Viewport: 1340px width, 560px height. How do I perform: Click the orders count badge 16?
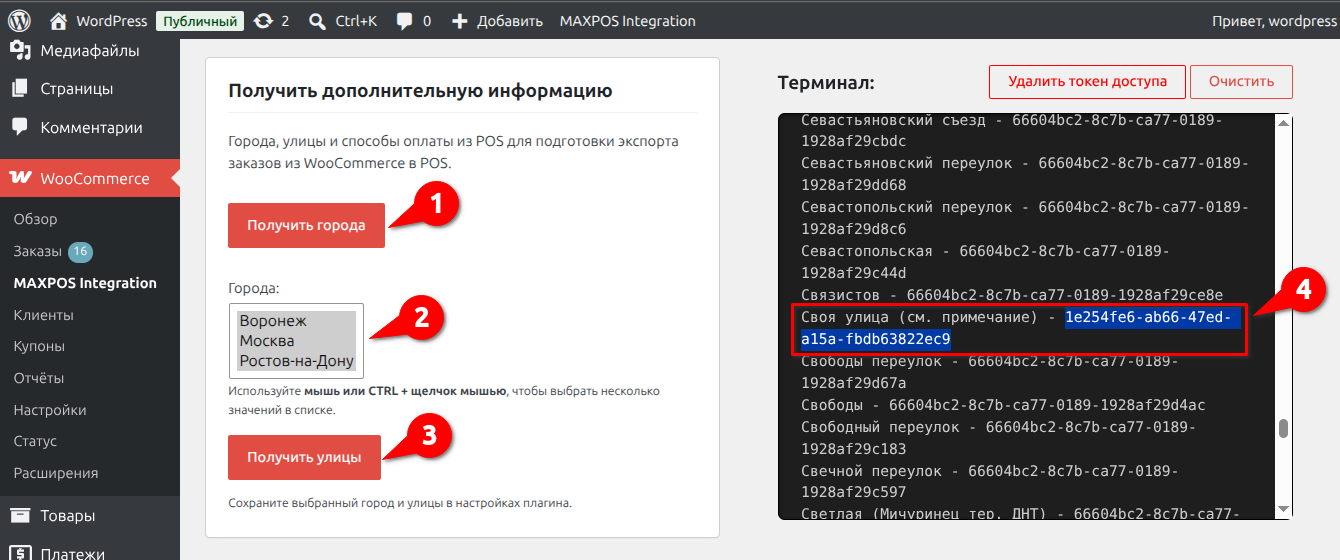[x=80, y=251]
